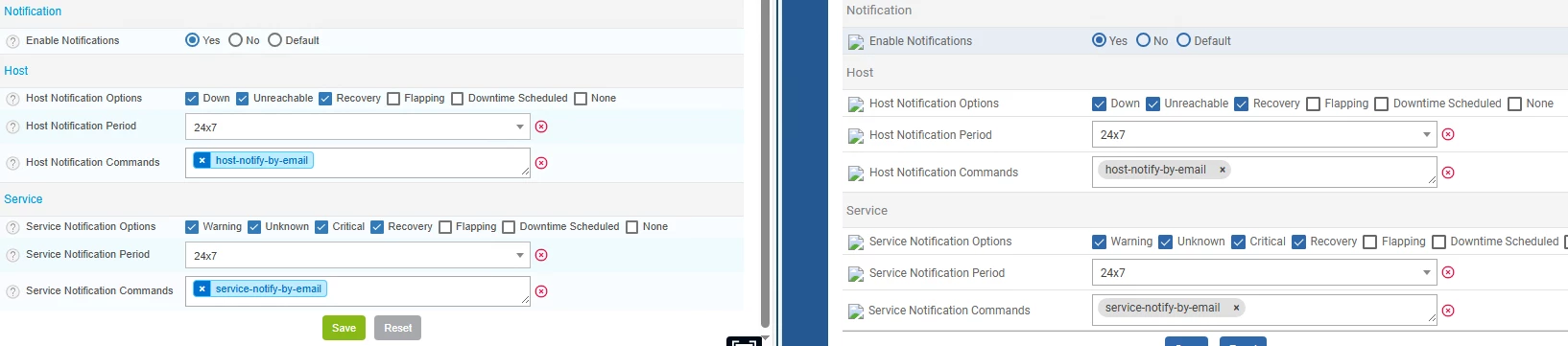Open help icon for Enable Notifications, left panel
The width and height of the screenshot is (1568, 346).
click(12, 41)
